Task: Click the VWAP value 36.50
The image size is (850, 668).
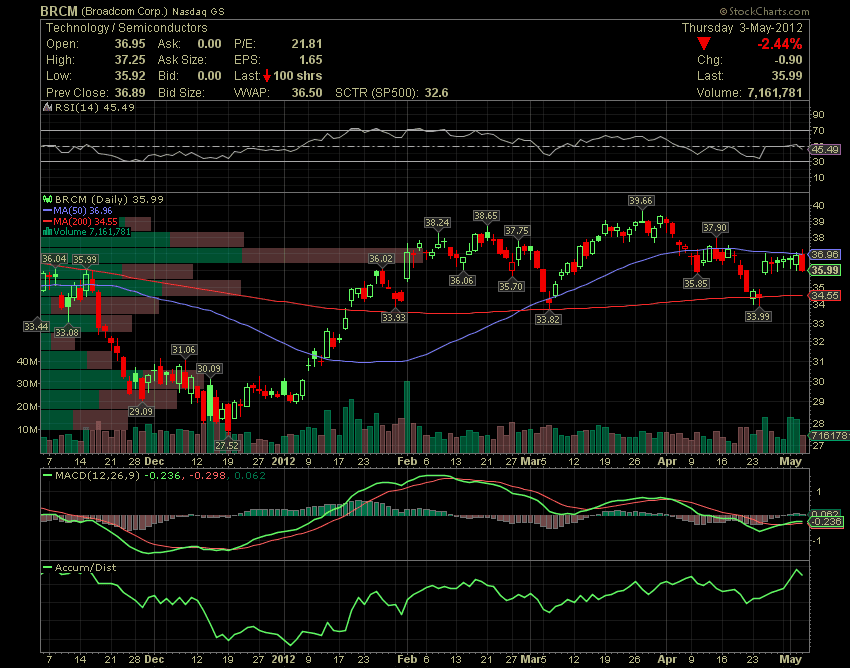Action: pos(307,92)
